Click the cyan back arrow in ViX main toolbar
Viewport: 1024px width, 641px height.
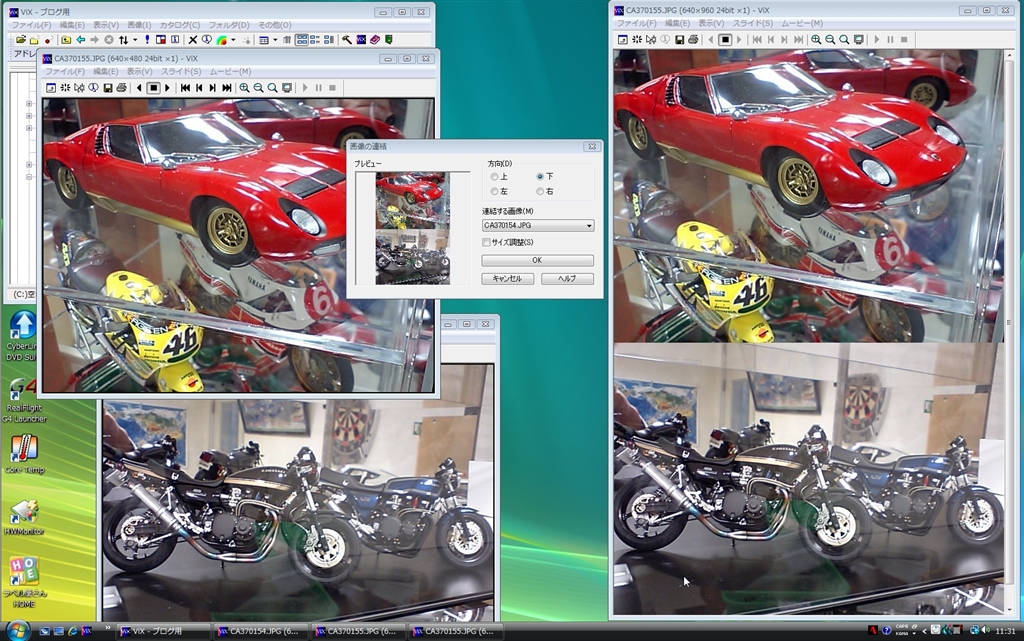[x=80, y=40]
